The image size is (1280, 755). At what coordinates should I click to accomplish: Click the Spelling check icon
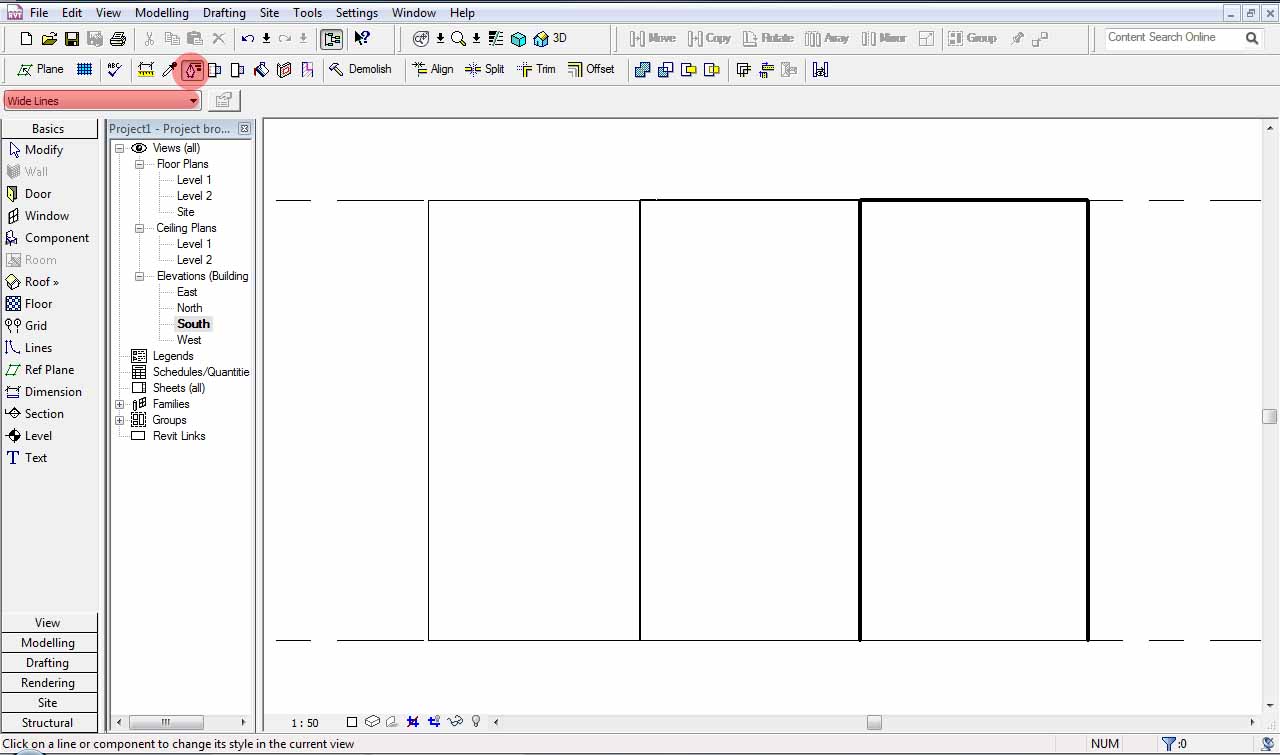click(115, 70)
